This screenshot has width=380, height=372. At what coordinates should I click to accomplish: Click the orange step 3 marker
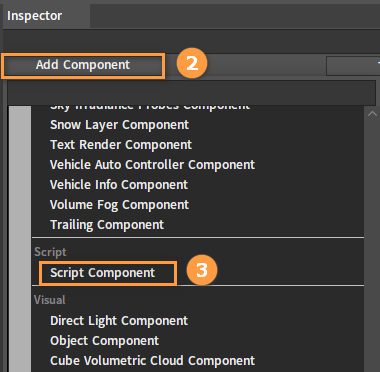pyautogui.click(x=202, y=270)
